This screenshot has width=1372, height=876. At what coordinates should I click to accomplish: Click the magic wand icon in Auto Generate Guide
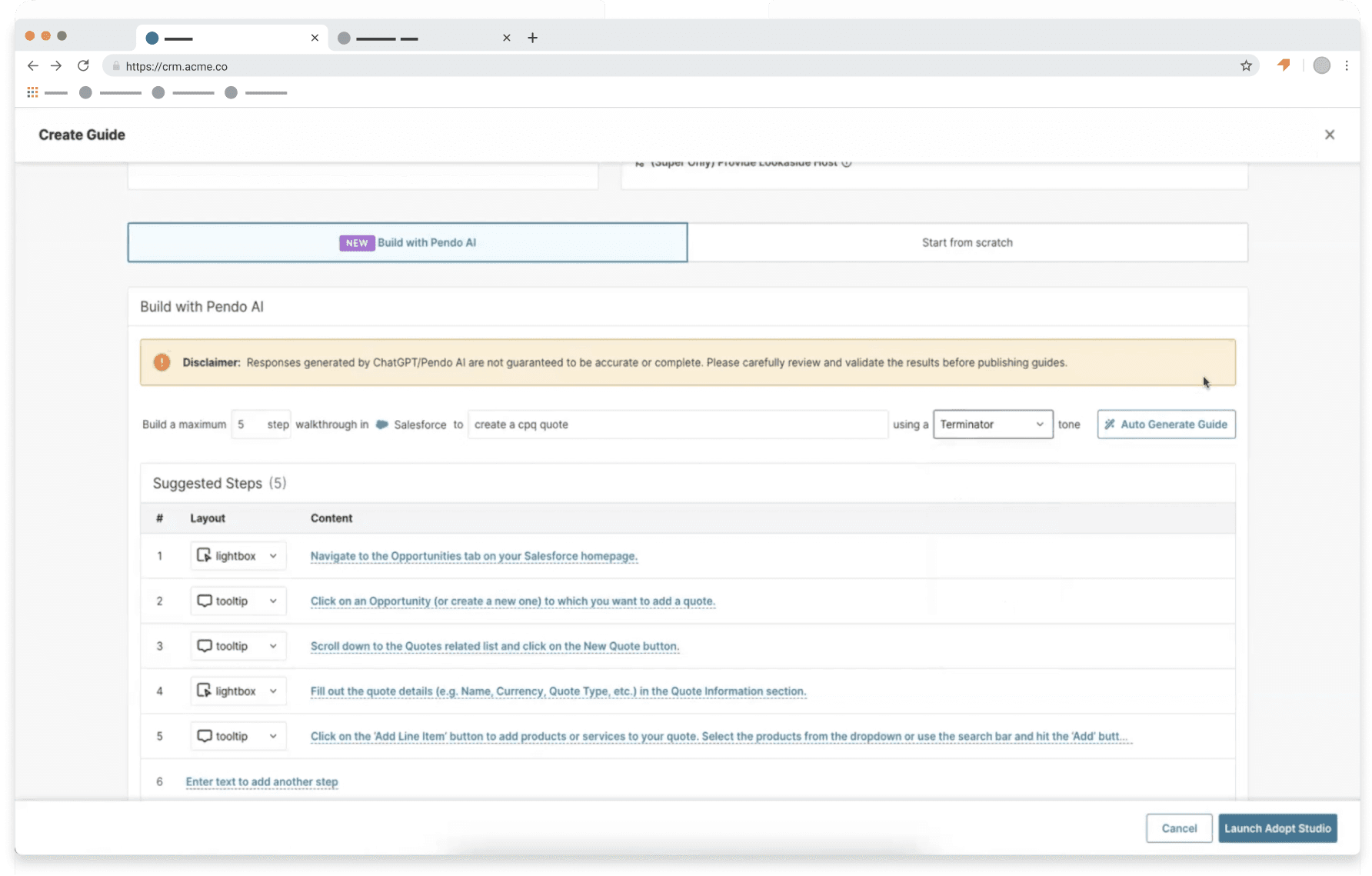pos(1110,425)
